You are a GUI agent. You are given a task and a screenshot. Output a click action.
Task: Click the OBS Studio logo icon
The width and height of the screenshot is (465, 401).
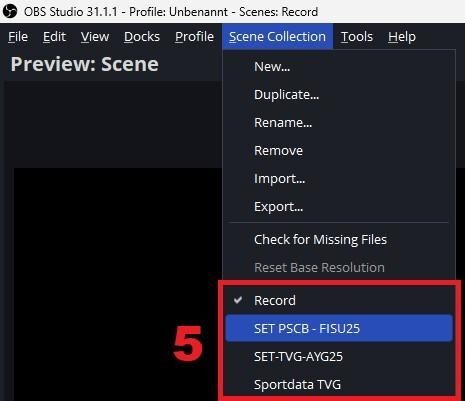10,11
